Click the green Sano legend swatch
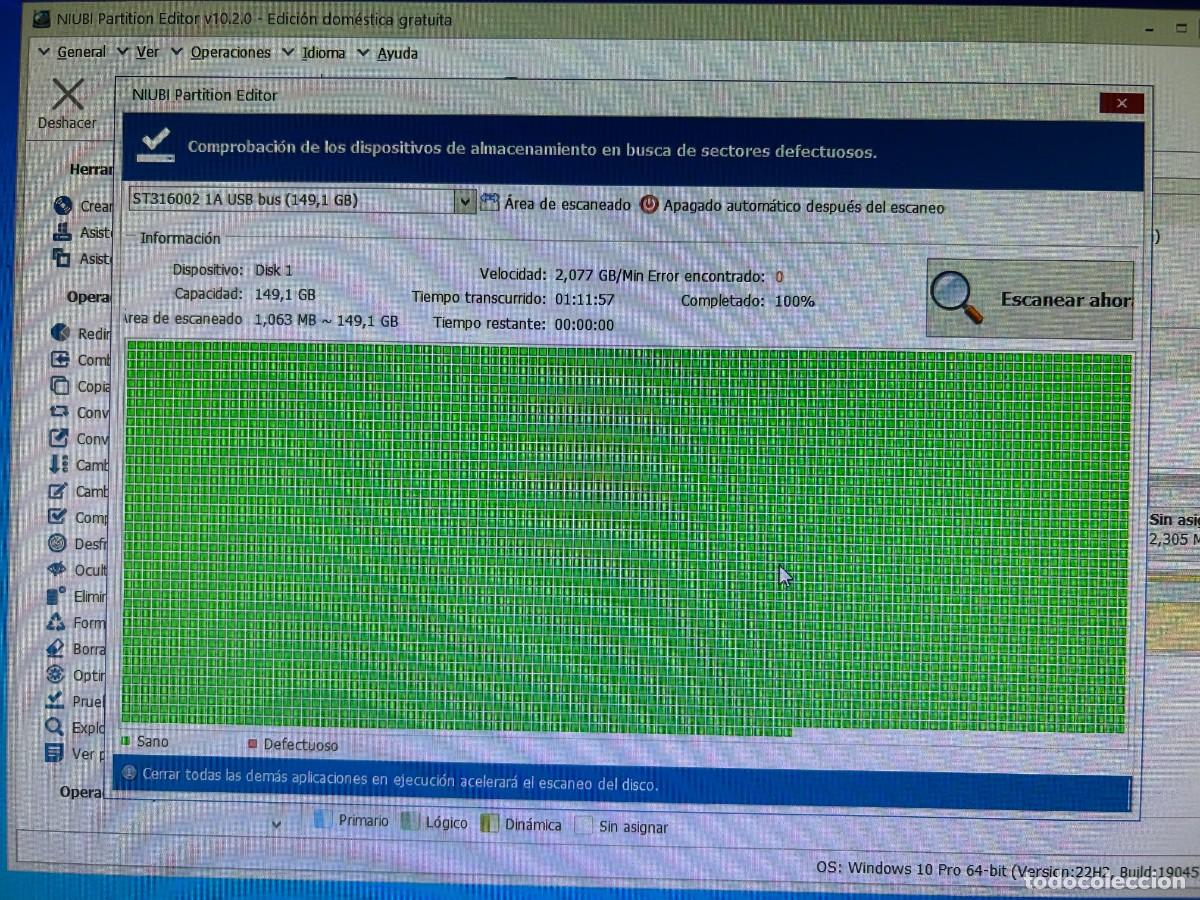 (x=125, y=741)
